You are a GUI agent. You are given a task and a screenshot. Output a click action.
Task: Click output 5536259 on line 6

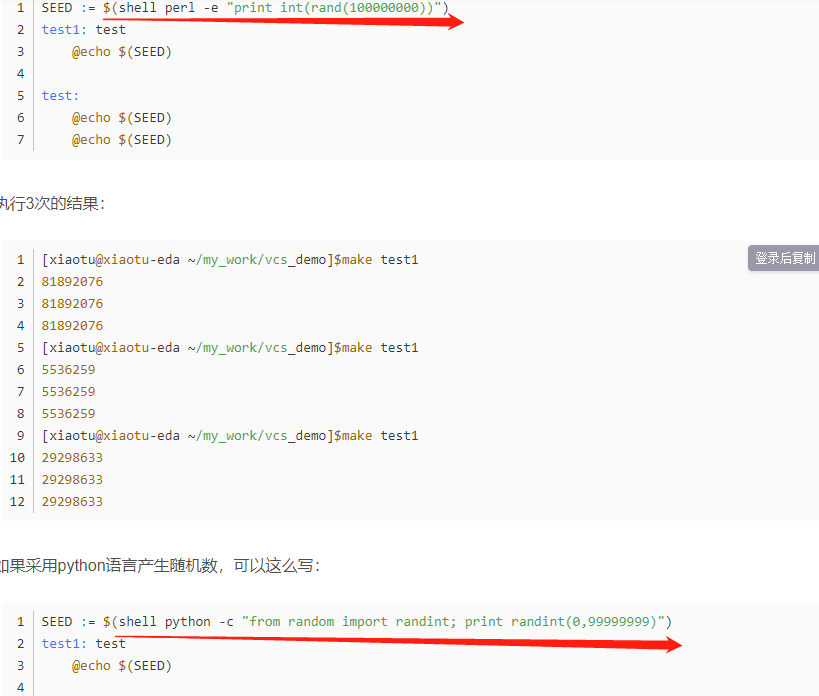coord(68,369)
